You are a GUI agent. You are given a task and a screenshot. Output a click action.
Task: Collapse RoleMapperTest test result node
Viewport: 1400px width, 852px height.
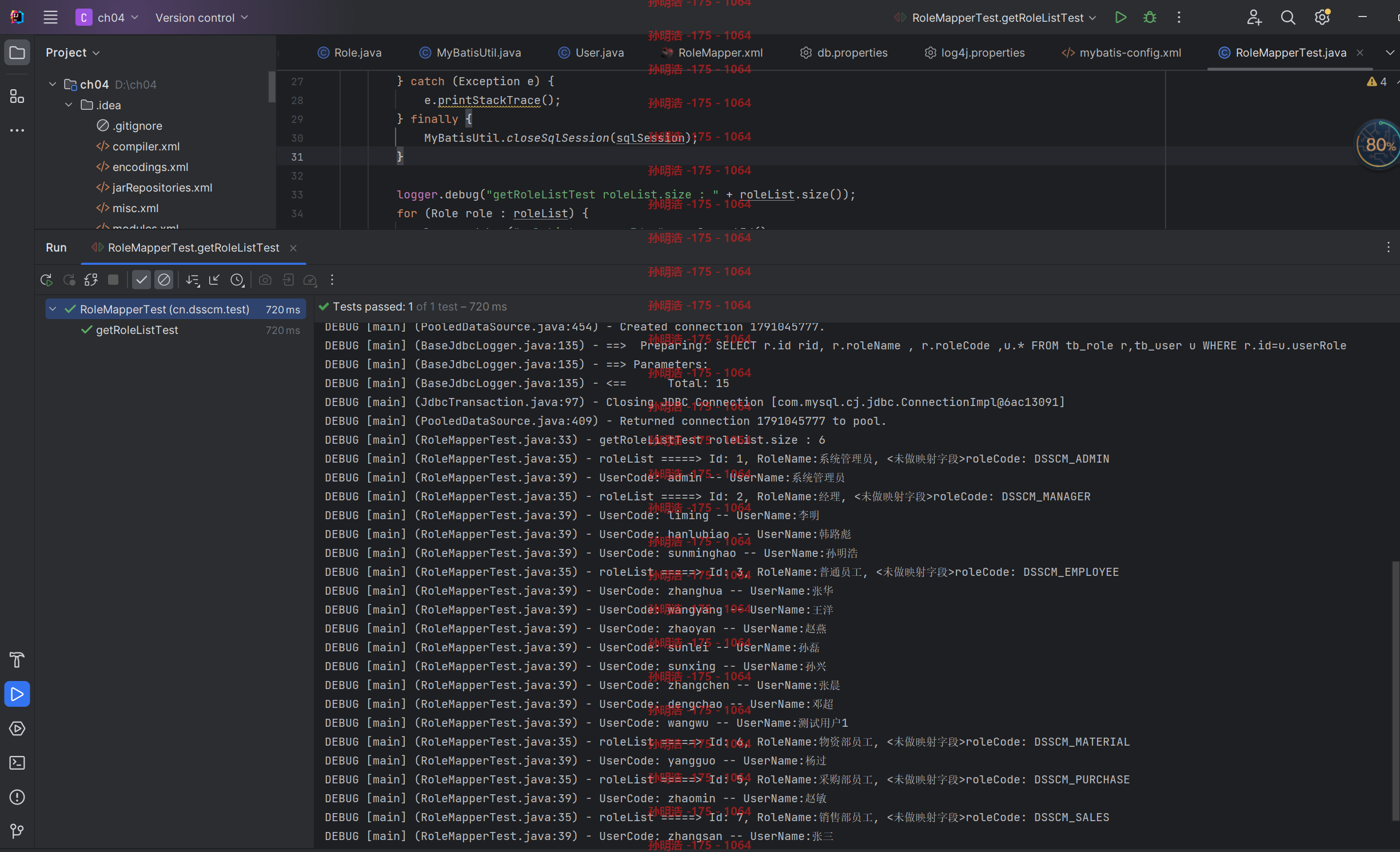click(x=53, y=309)
